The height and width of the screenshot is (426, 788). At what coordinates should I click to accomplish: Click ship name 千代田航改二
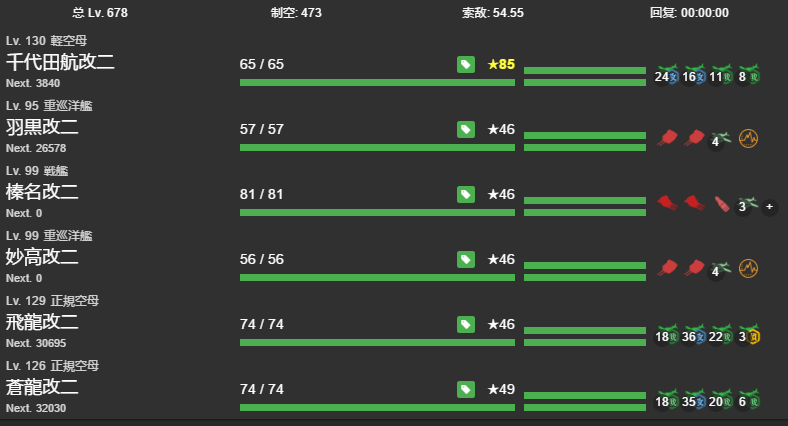(x=60, y=62)
